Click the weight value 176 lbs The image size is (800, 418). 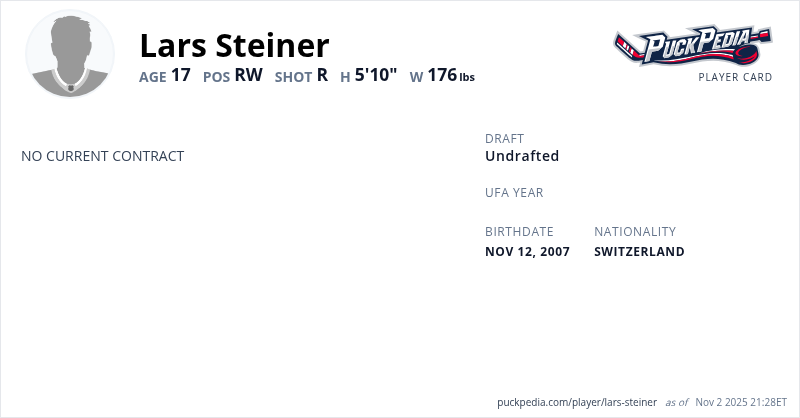[451, 75]
